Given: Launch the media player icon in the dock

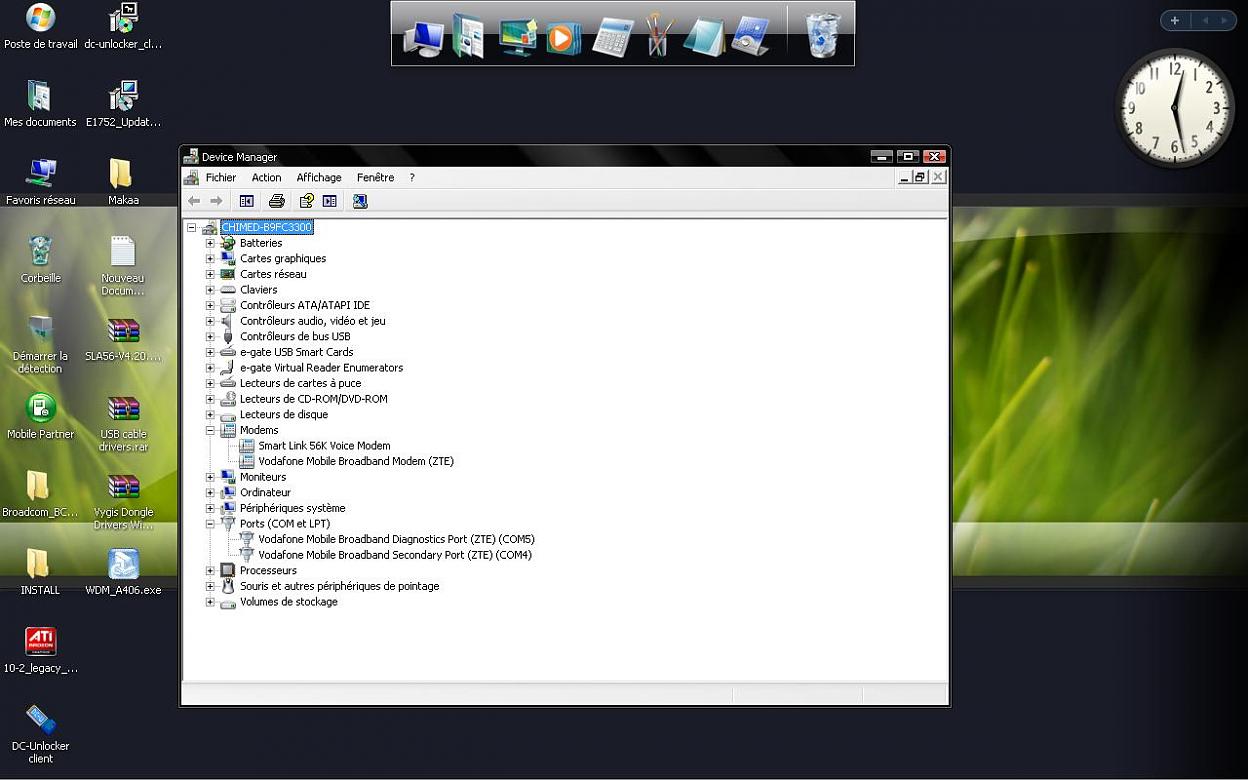Looking at the screenshot, I should (x=564, y=37).
